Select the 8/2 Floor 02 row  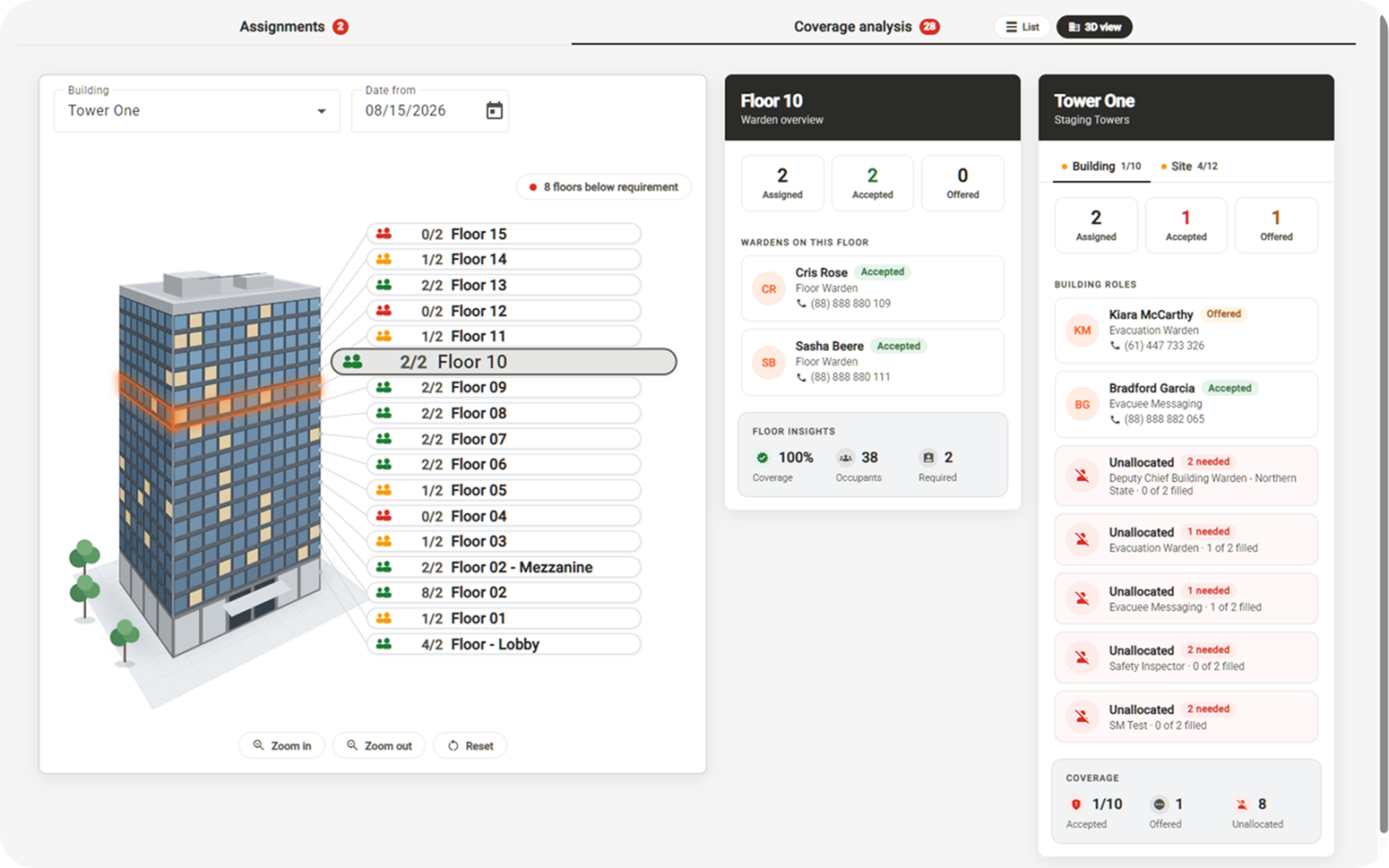click(x=504, y=593)
